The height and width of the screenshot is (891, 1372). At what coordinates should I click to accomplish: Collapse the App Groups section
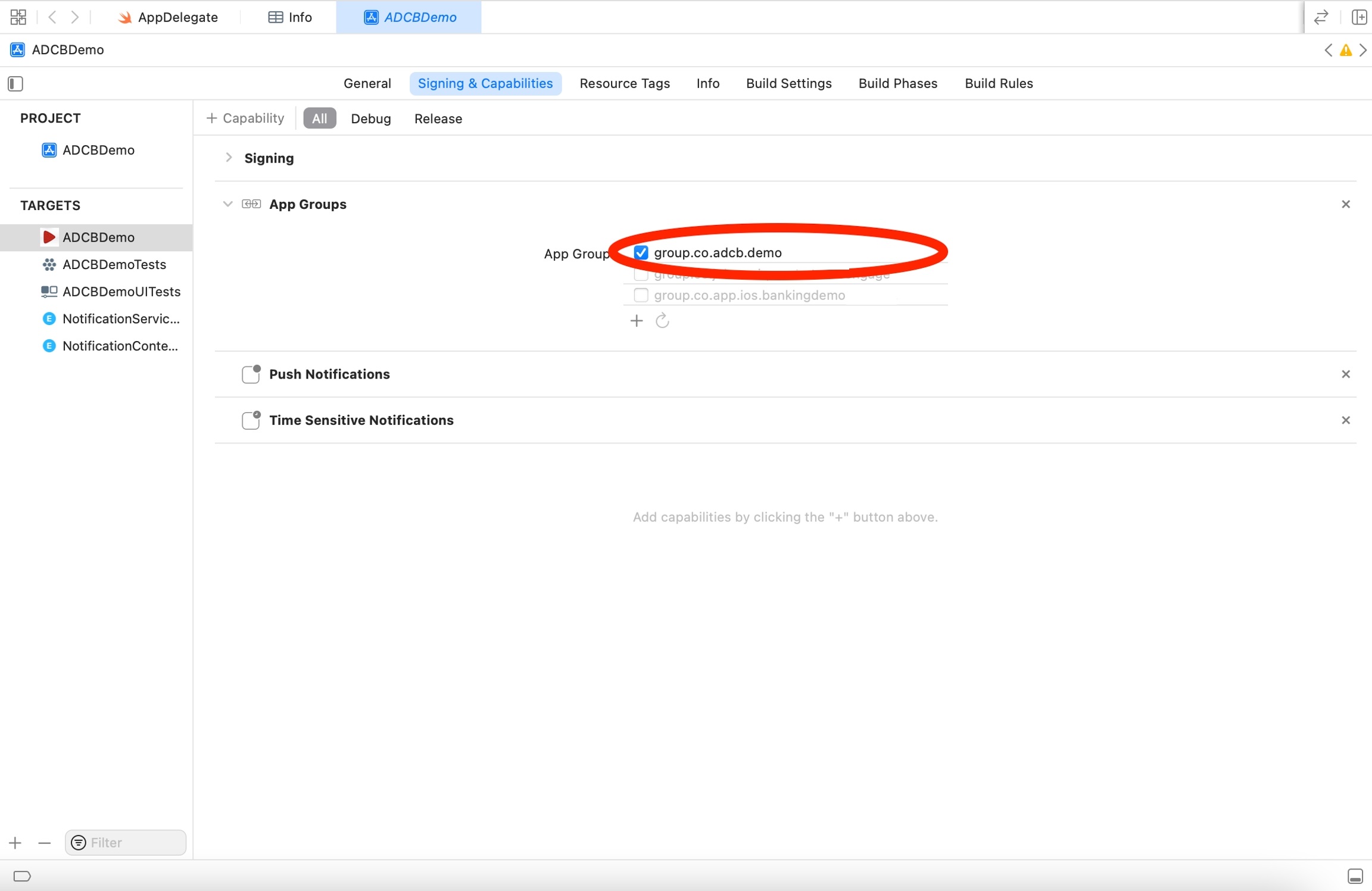coord(227,204)
